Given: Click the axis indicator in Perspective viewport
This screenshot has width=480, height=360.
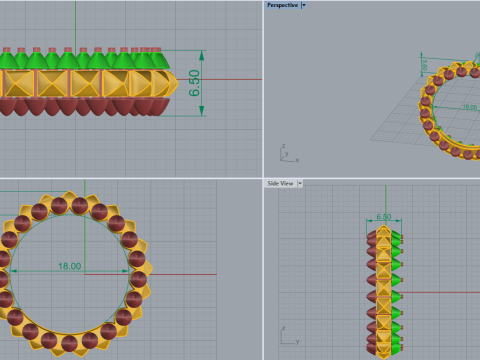Looking at the screenshot, I should point(289,153).
